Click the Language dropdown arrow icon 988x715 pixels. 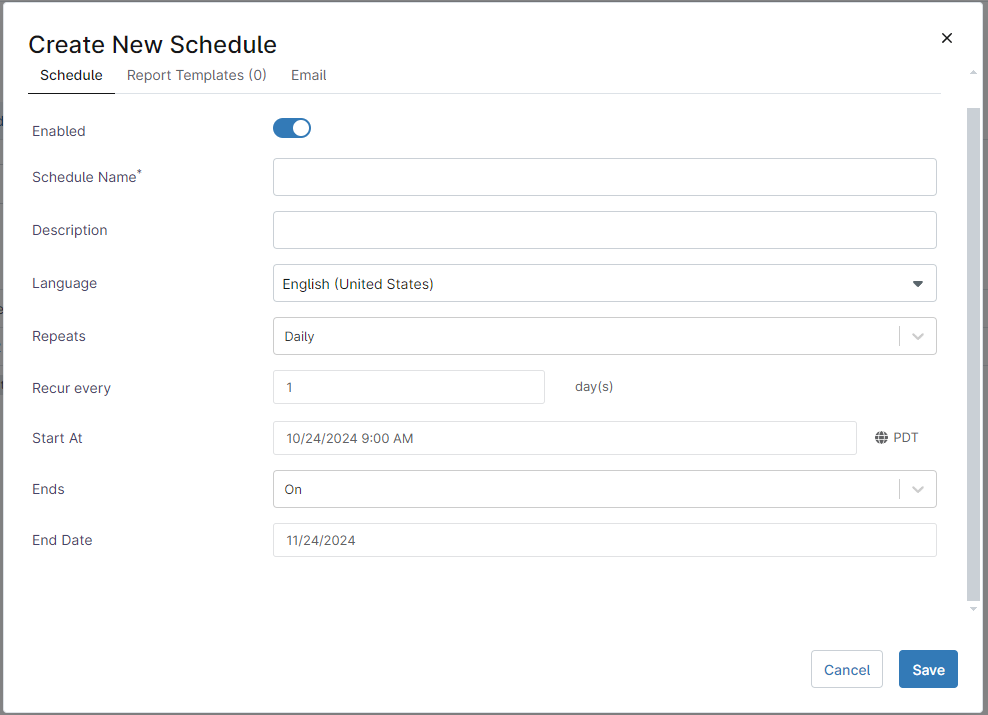tap(917, 284)
